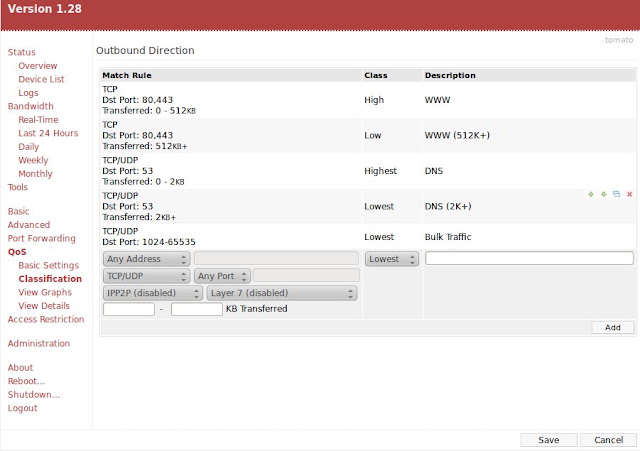Cancel the changes
The width and height of the screenshot is (640, 451).
[608, 440]
